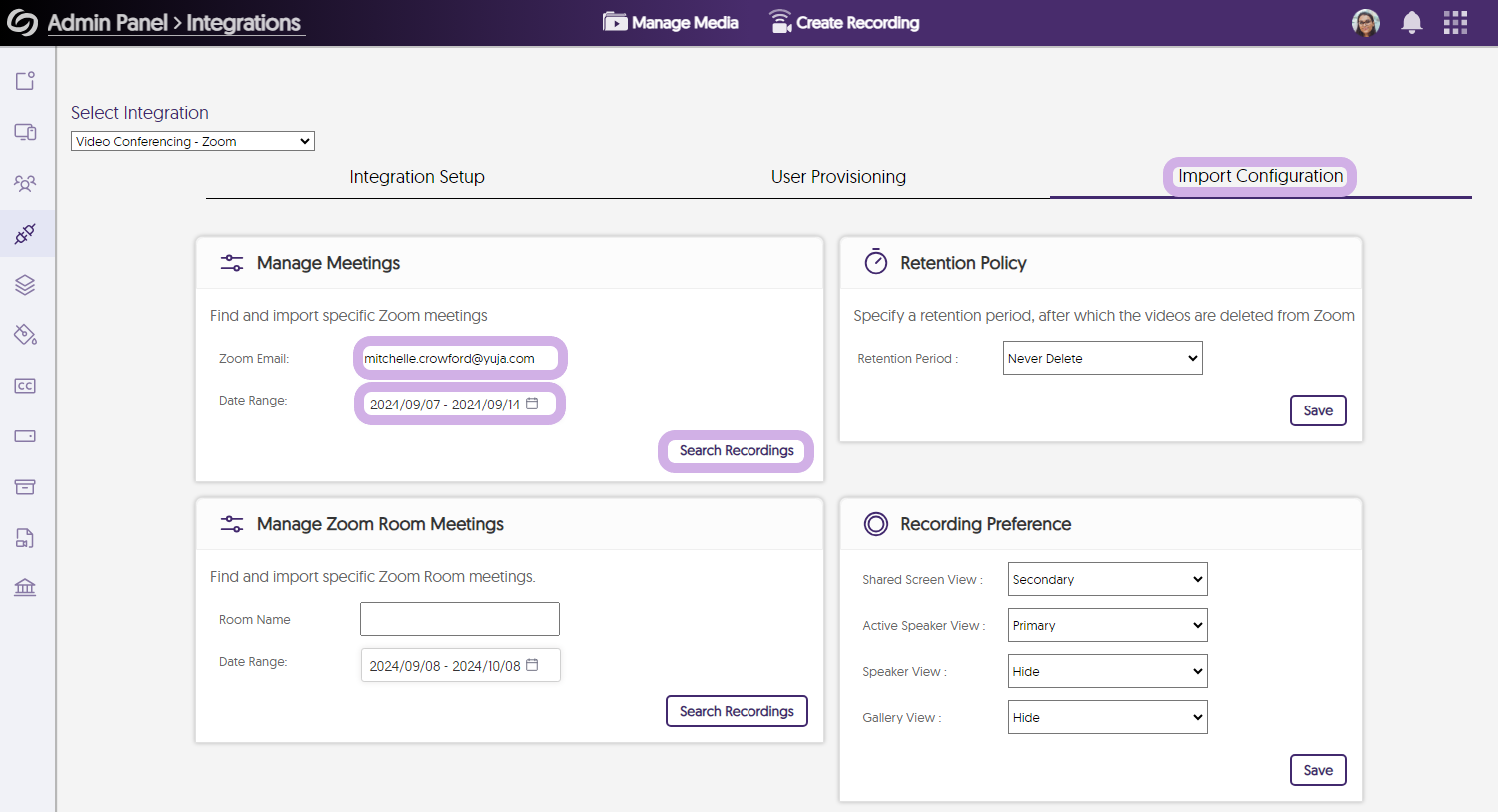
Task: Click the Retention Policy timer icon
Action: click(876, 262)
